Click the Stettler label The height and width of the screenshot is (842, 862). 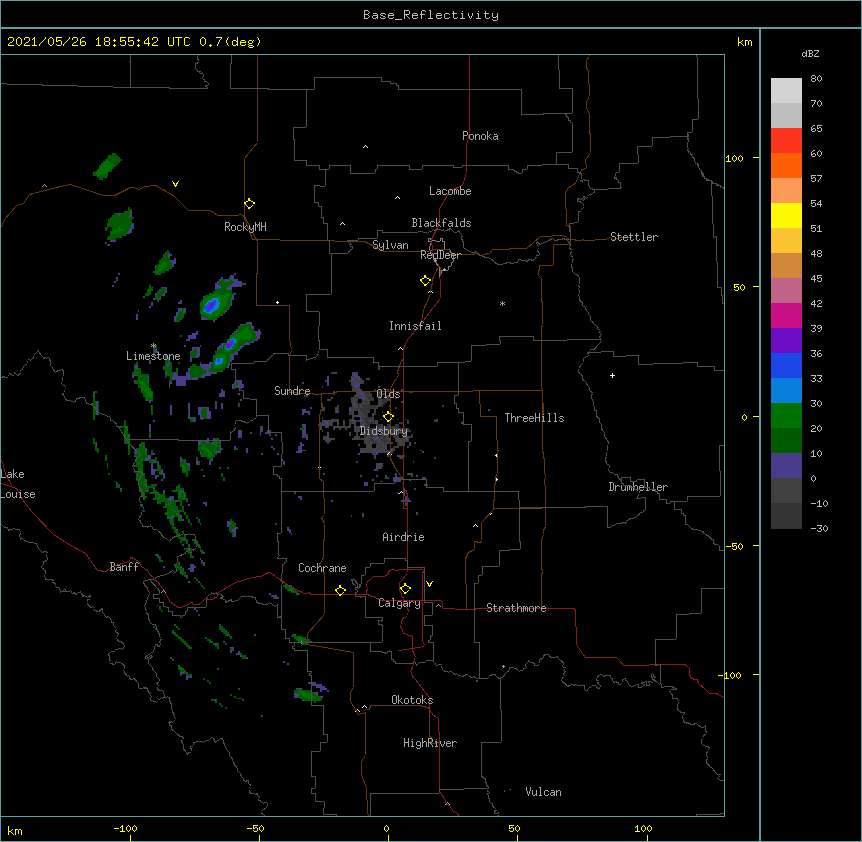point(634,237)
